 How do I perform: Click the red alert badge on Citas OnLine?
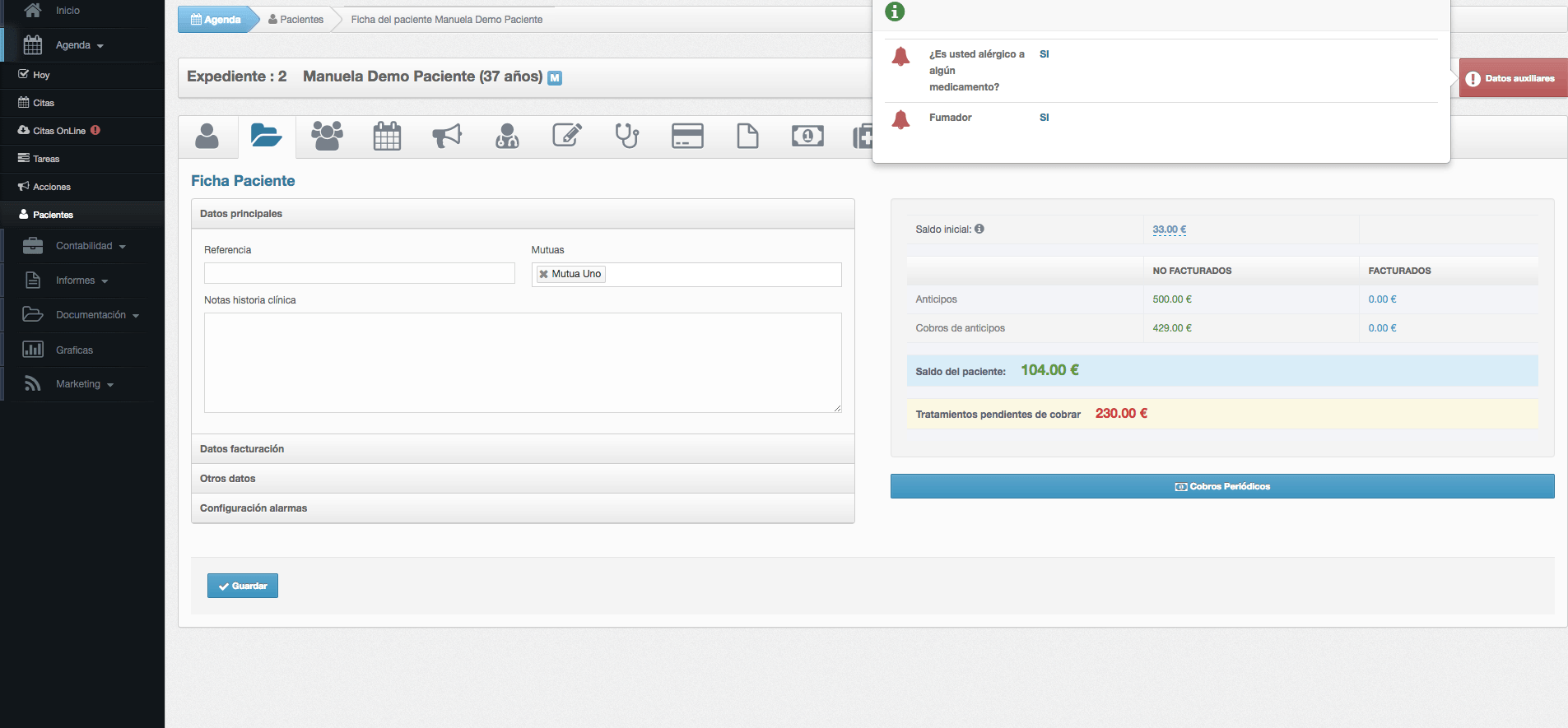pos(95,130)
